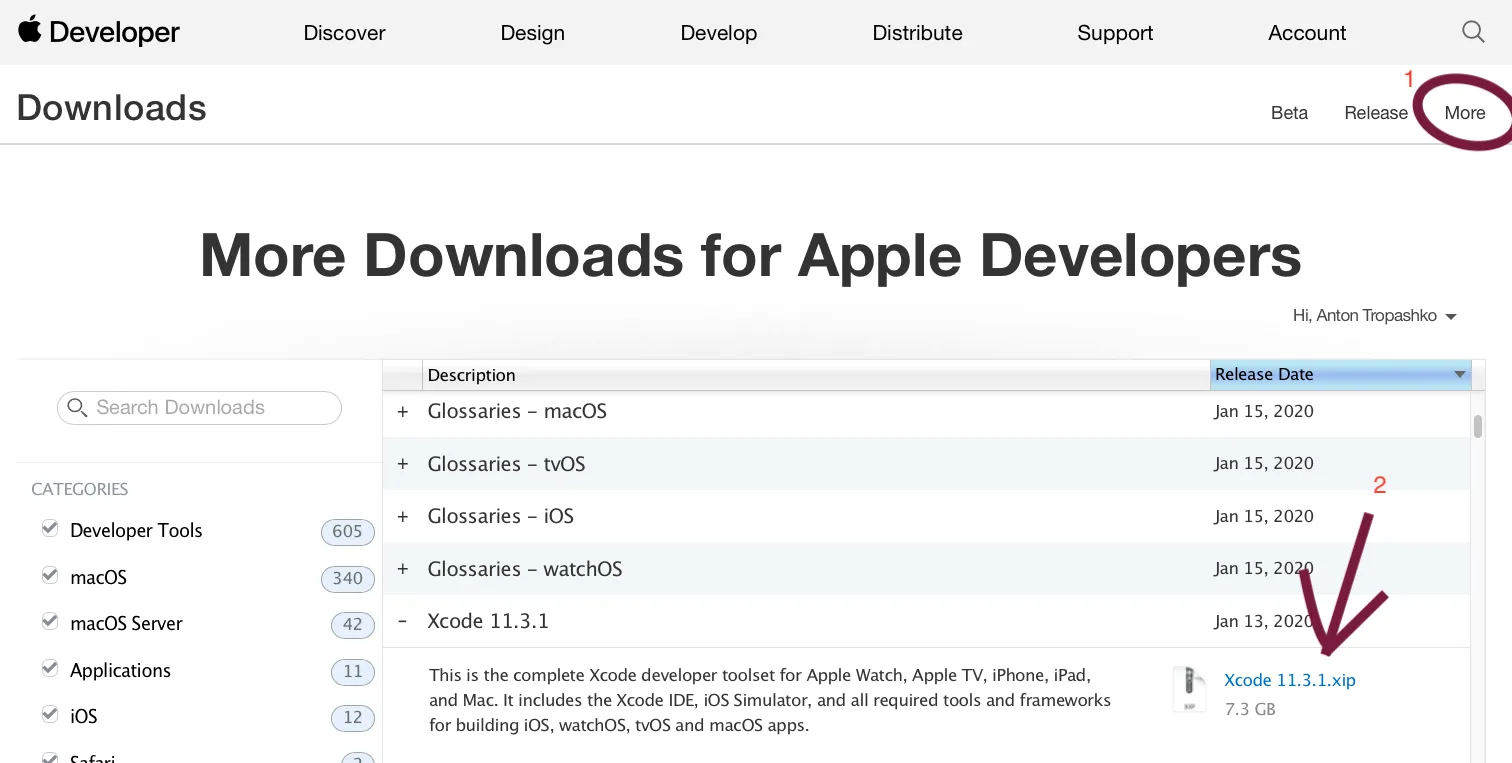Open the search magnifier in top navigation
The height and width of the screenshot is (763, 1512).
pos(1473,32)
